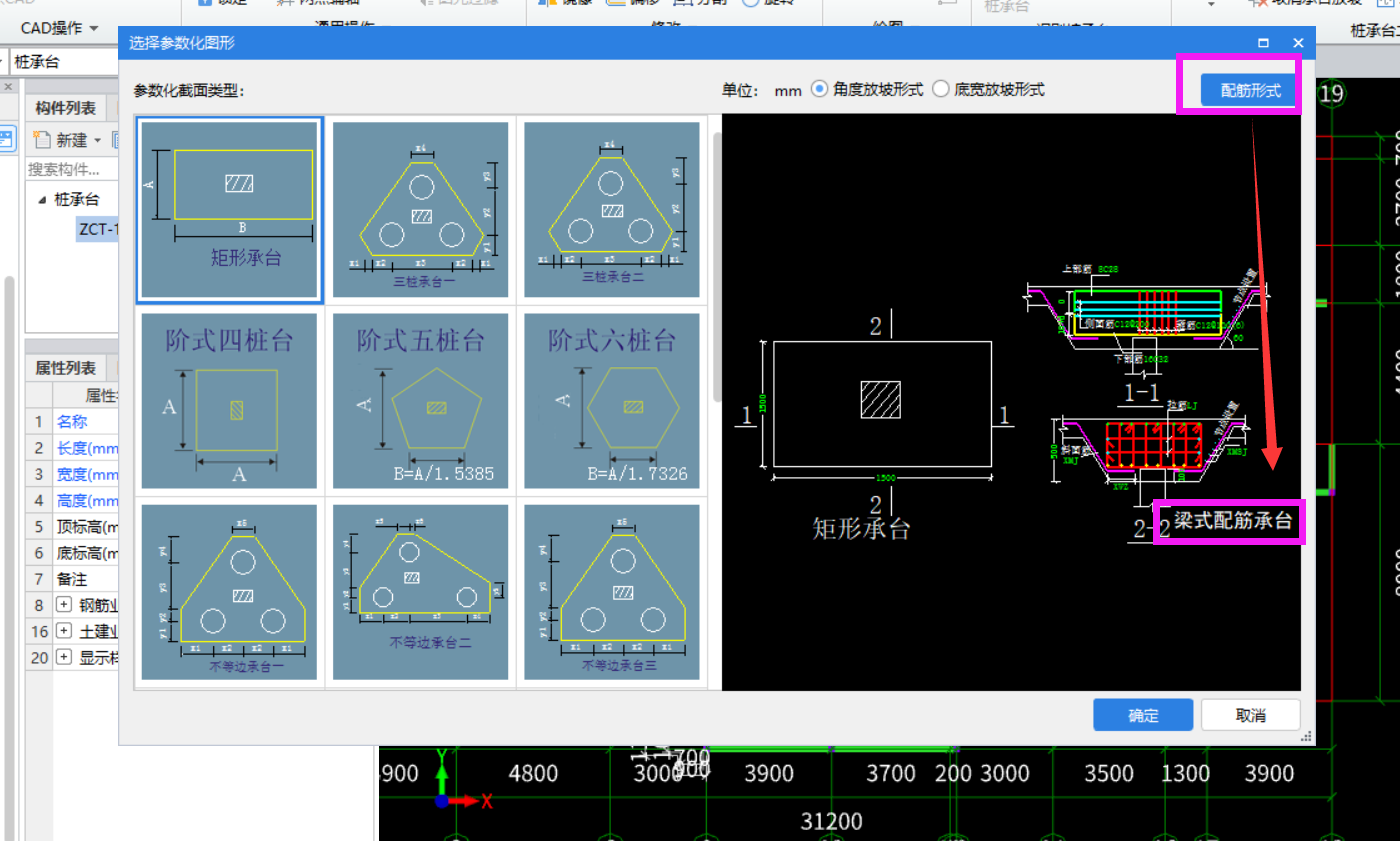Choose the 不等边承台三 section thumbnail
This screenshot has height=841, width=1400.
tap(612, 592)
